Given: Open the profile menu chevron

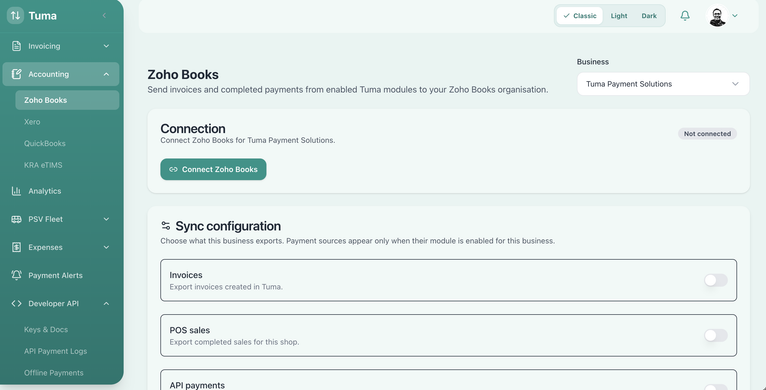Looking at the screenshot, I should [735, 16].
